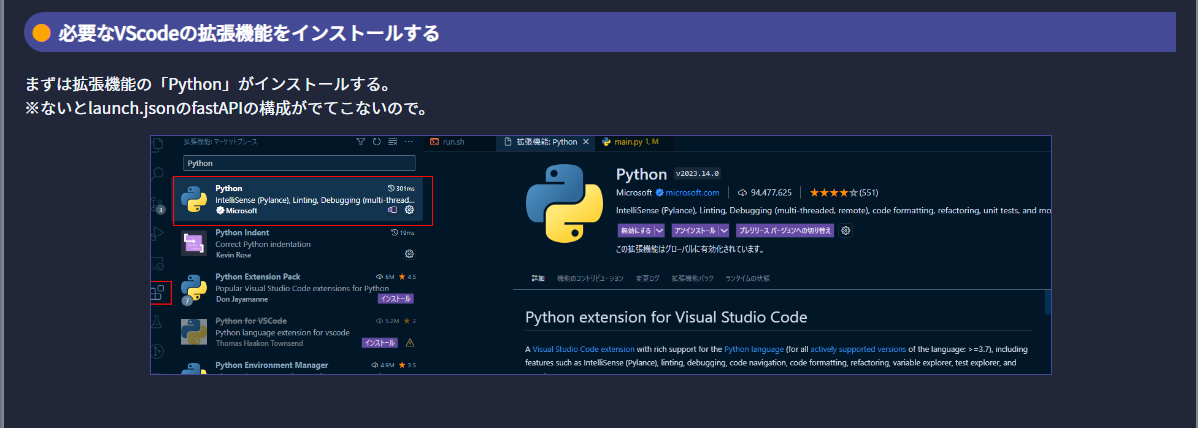Click プレリリース バージョンへの切り替え button
1198x428 pixels.
pyautogui.click(x=785, y=230)
